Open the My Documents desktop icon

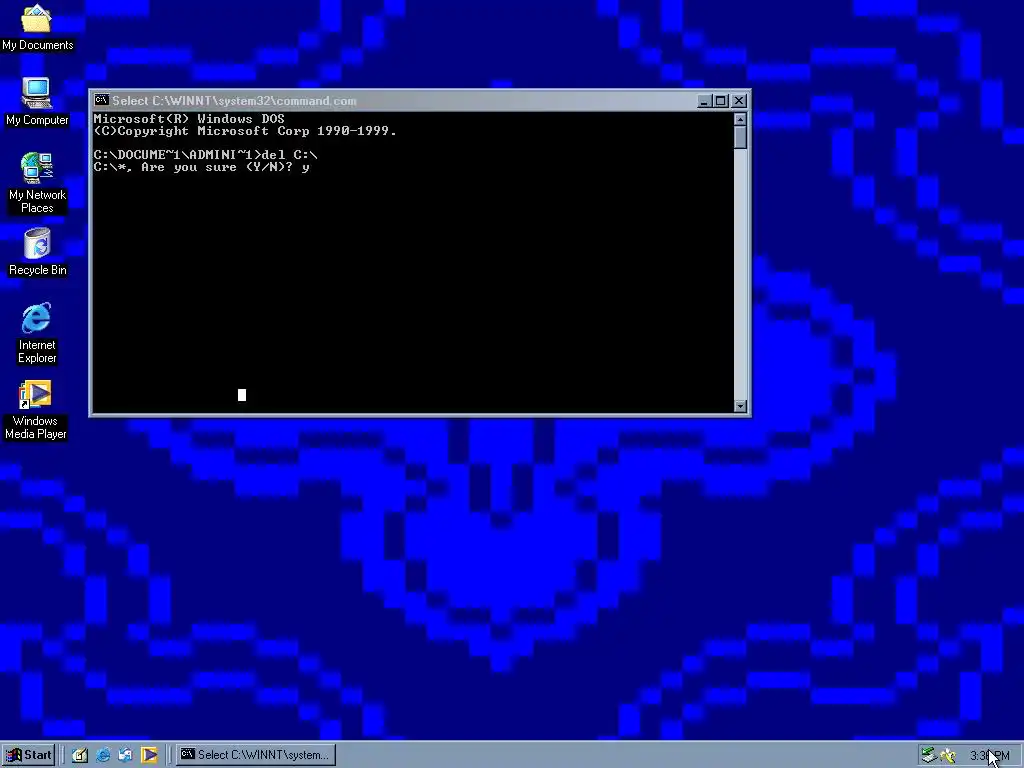(37, 26)
